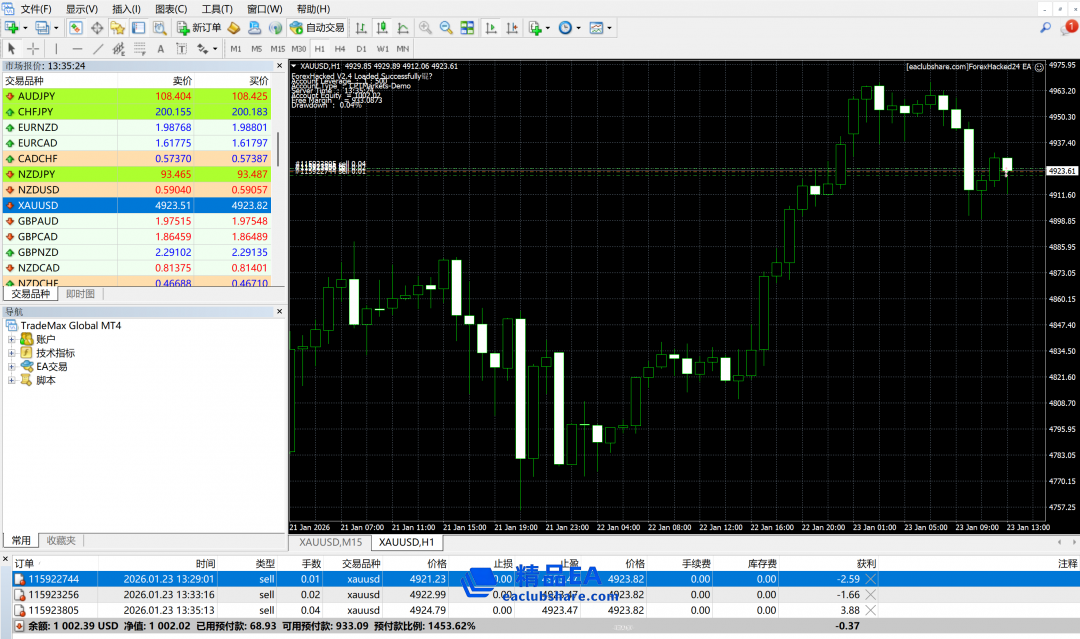Switch to the XAUUSD,M15 chart tab
1080x639 pixels.
click(x=330, y=542)
